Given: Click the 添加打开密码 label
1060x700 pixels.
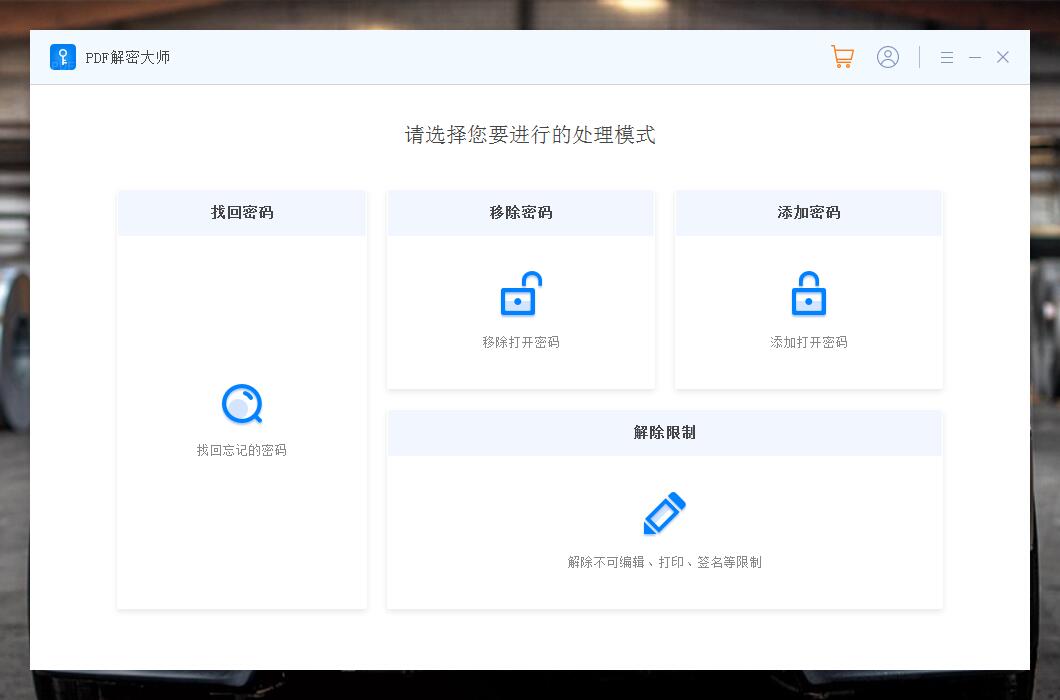Looking at the screenshot, I should (x=808, y=342).
